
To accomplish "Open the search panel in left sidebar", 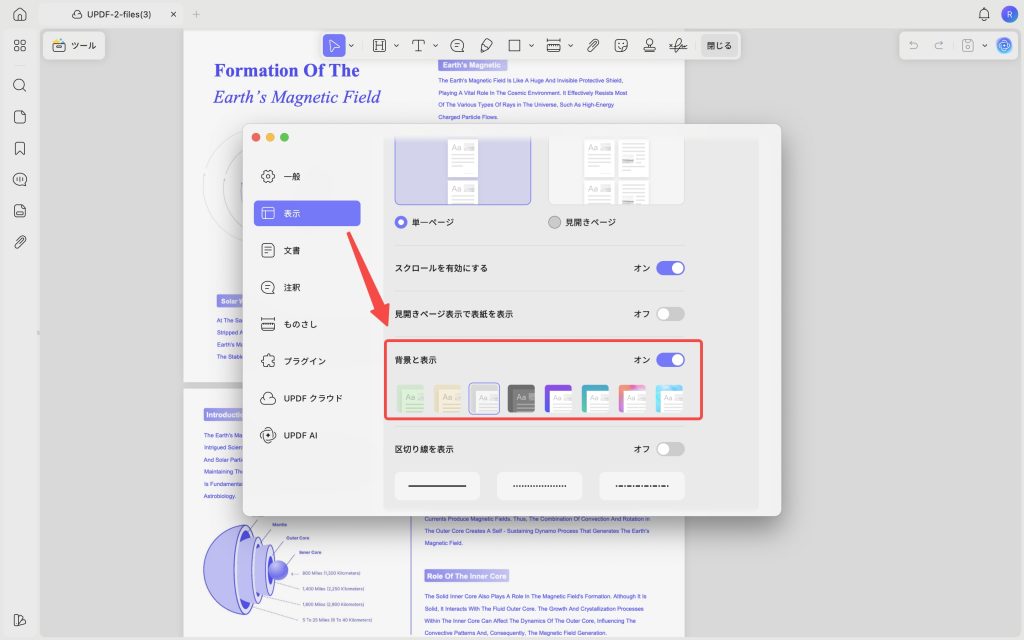I will point(20,86).
